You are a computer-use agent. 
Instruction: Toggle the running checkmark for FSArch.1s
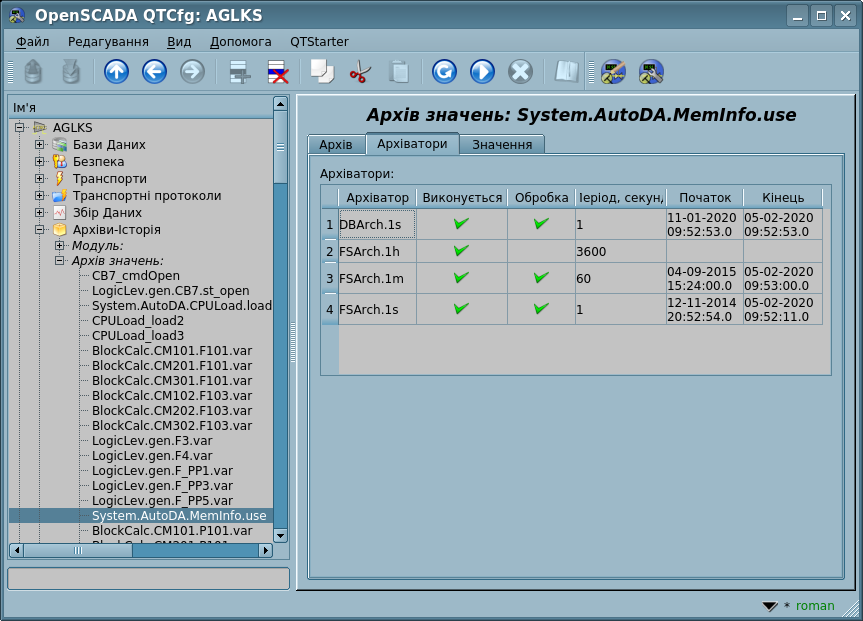[x=461, y=309]
